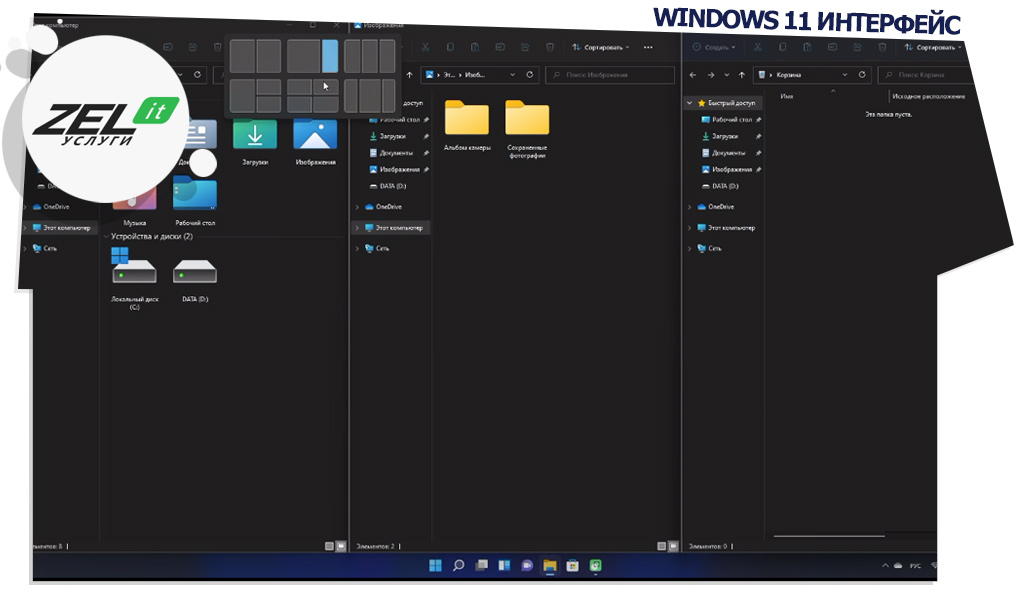Go up one level in Изображения window

click(x=409, y=75)
